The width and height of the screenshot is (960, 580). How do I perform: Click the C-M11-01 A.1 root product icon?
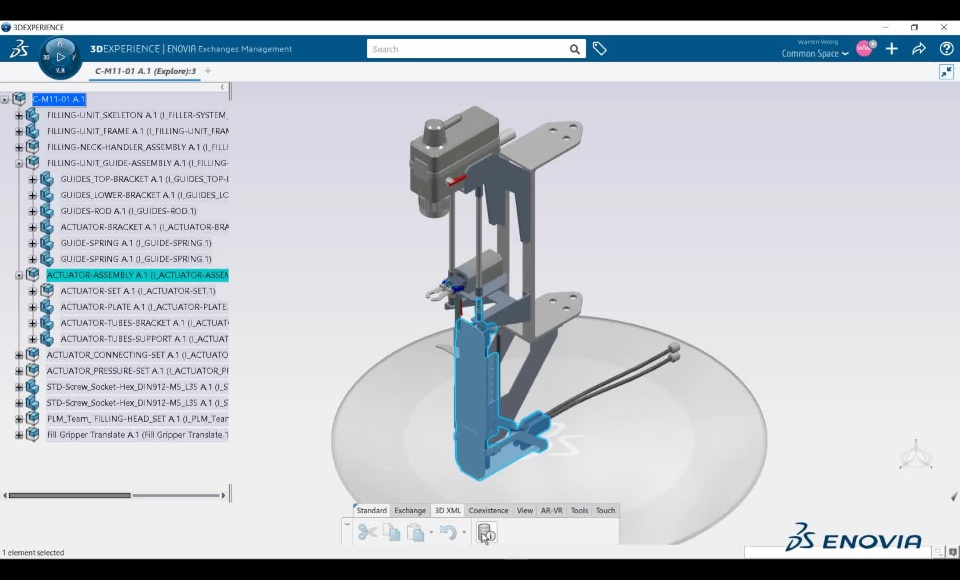coord(19,99)
